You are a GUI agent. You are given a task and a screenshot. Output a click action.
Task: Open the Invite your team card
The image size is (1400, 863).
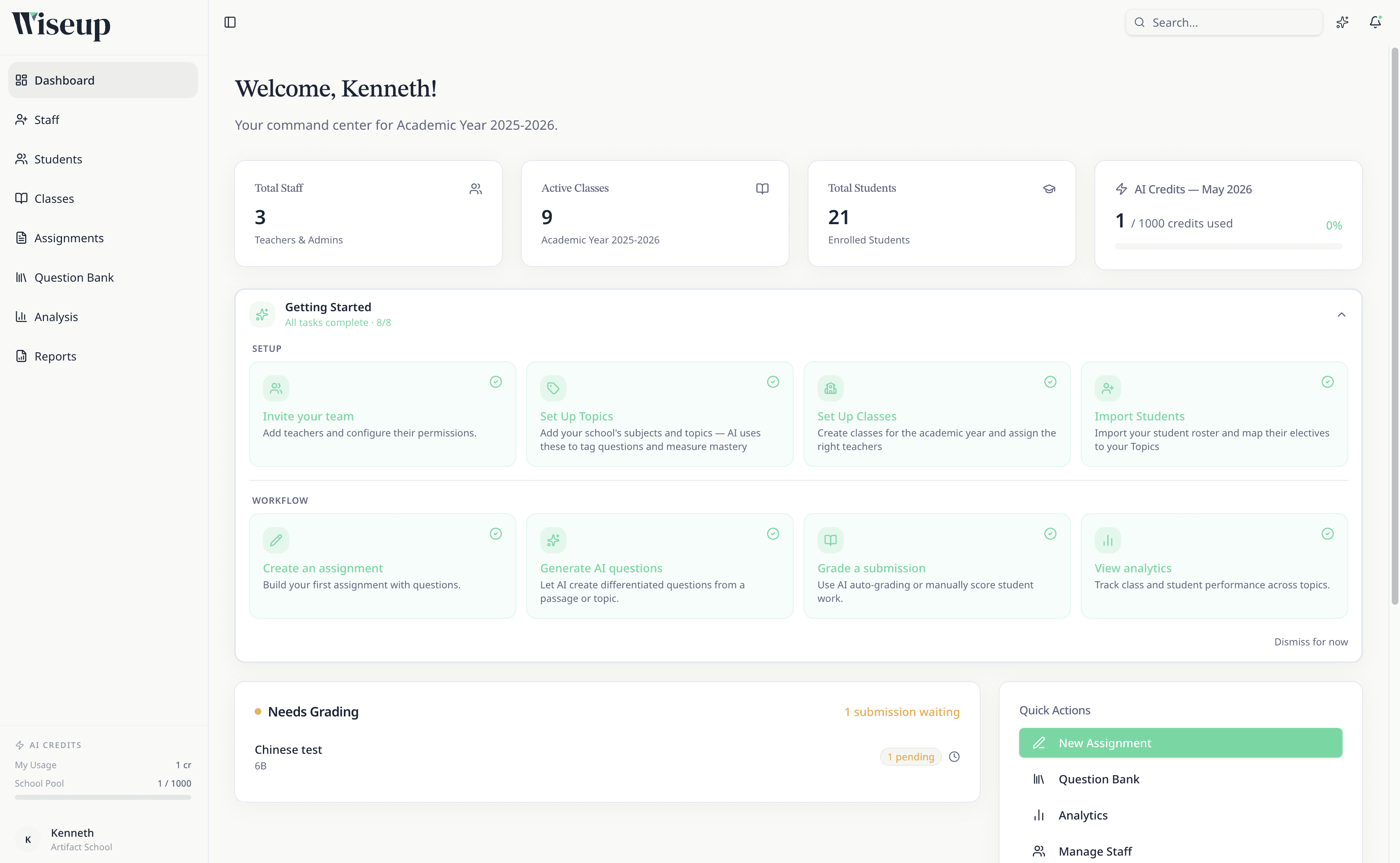coord(382,414)
